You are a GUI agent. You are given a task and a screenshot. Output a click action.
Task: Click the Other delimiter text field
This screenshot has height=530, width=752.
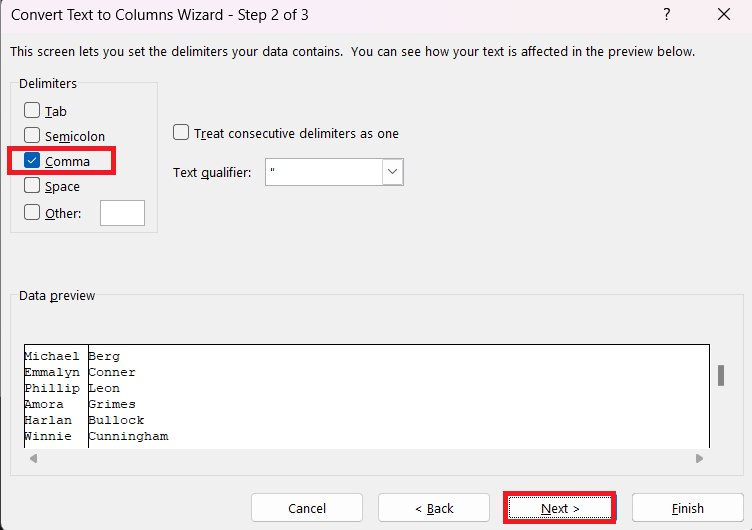[122, 213]
